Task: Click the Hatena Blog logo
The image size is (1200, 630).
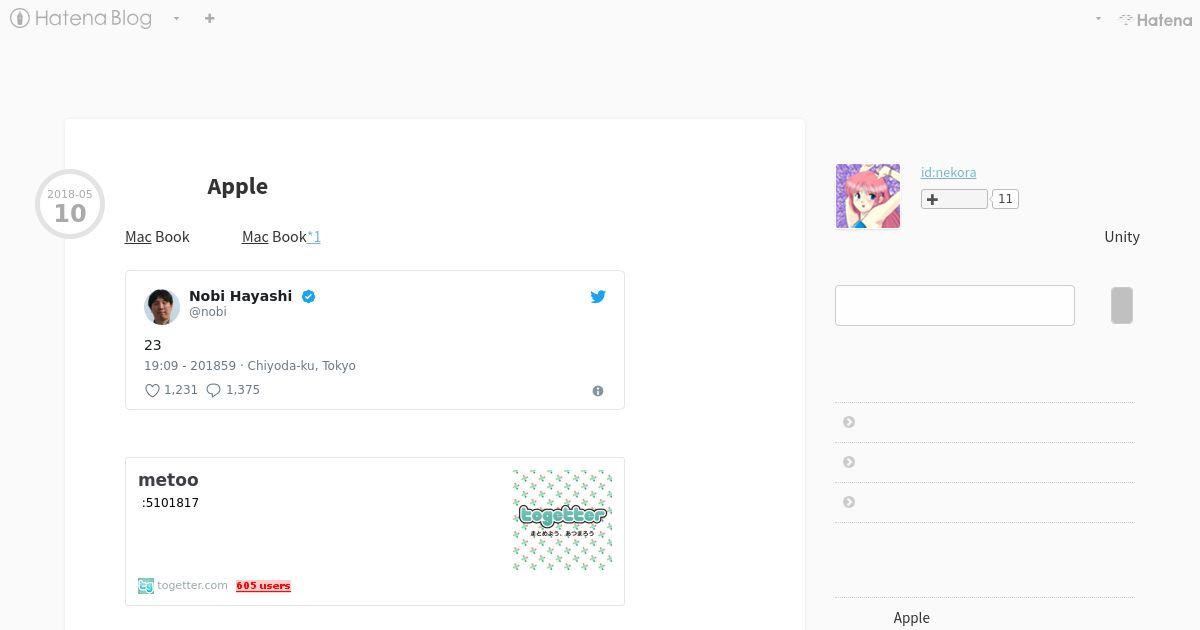Action: click(x=81, y=18)
